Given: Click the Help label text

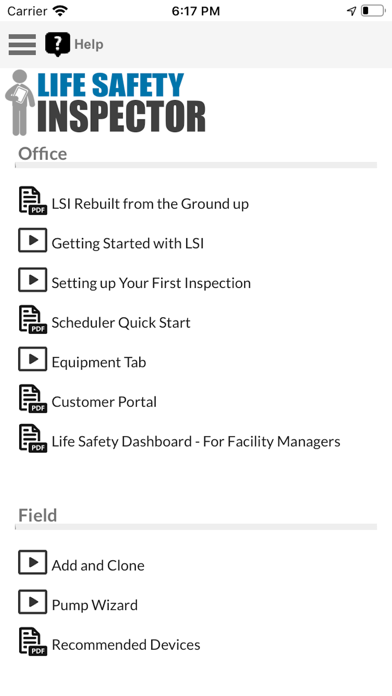Looking at the screenshot, I should tap(89, 44).
